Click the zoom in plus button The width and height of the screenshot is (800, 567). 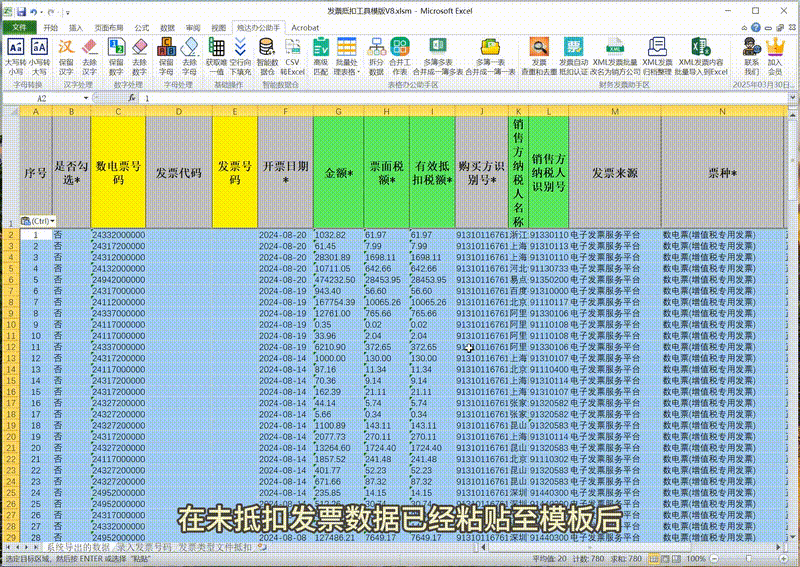tap(784, 559)
